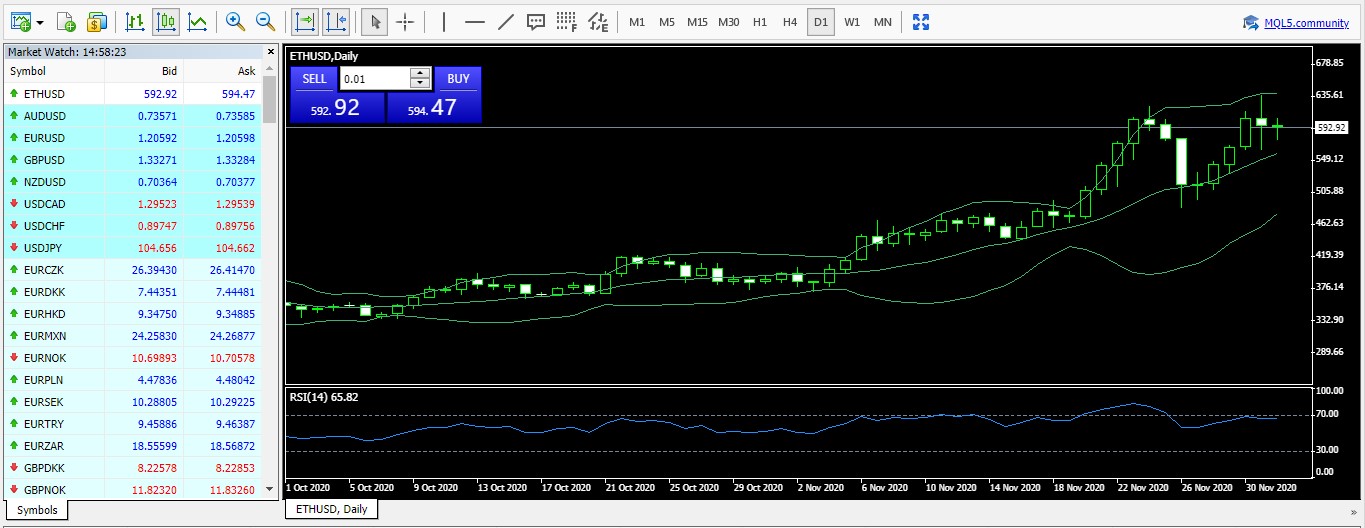Select USDCAD symbol in Market Watch
The height and width of the screenshot is (528, 1365).
(x=44, y=204)
